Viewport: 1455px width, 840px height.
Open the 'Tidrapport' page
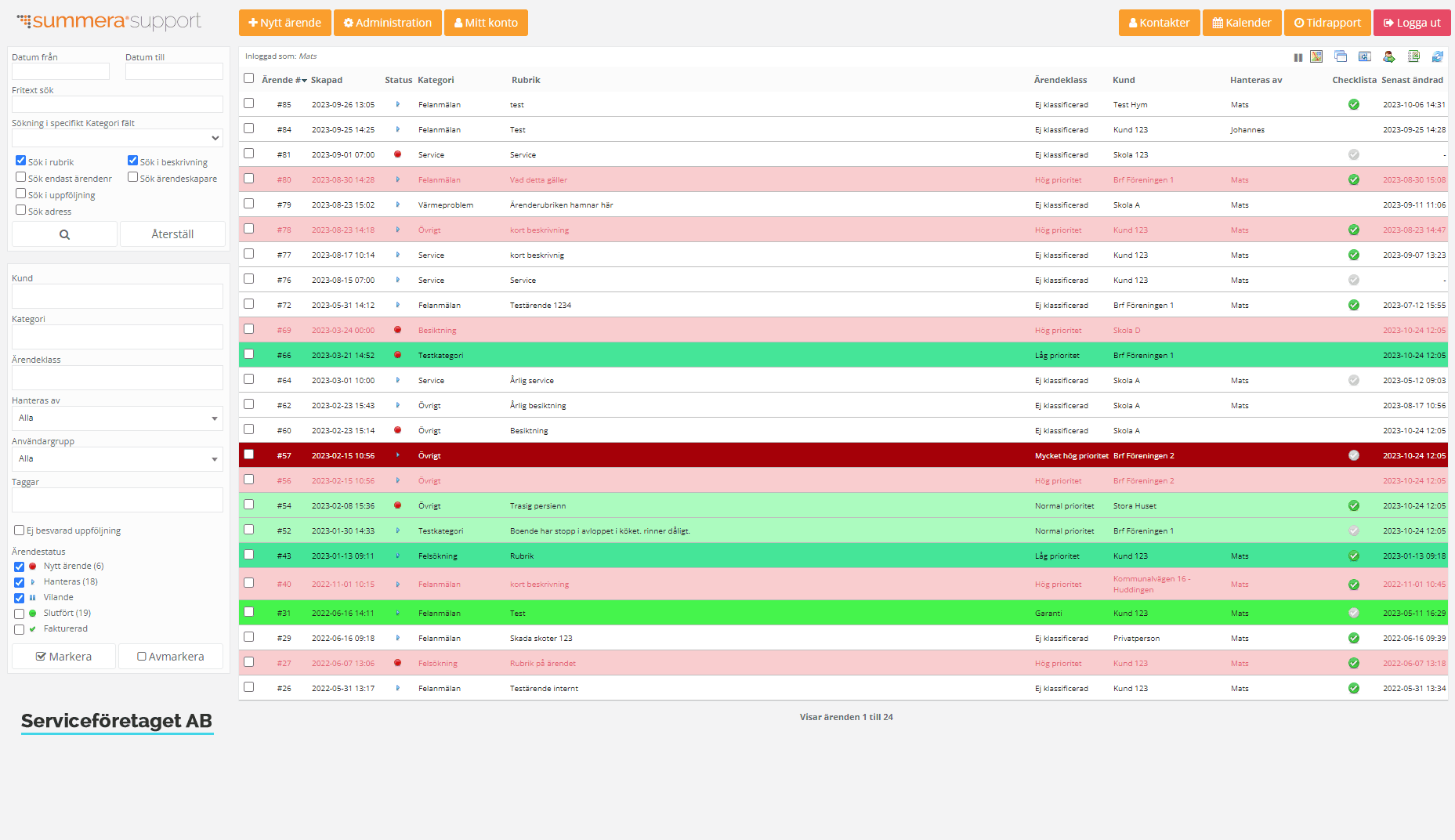click(x=1327, y=23)
